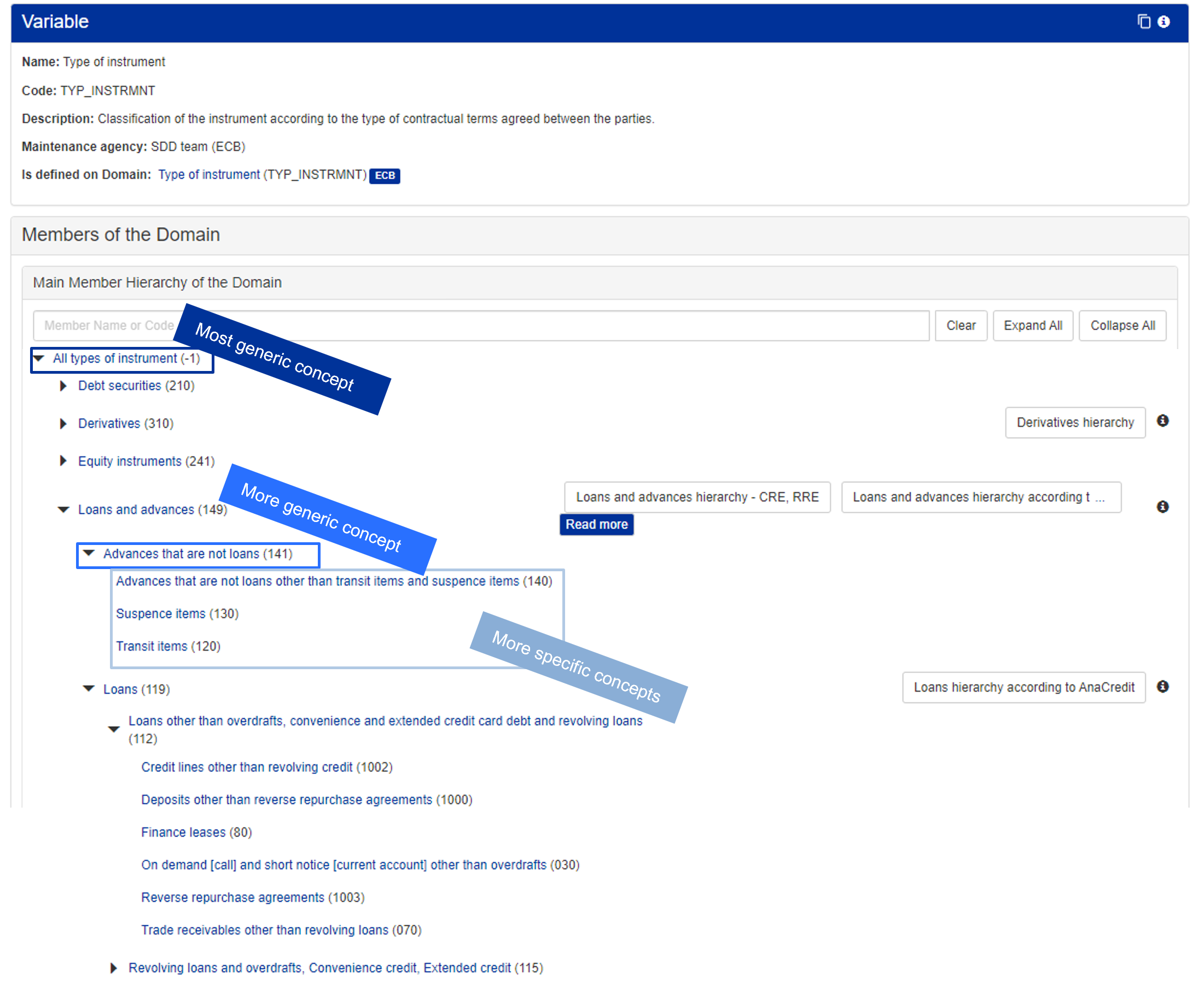Image resolution: width=1204 pixels, height=986 pixels.
Task: Click the Clear button
Action: 961,326
